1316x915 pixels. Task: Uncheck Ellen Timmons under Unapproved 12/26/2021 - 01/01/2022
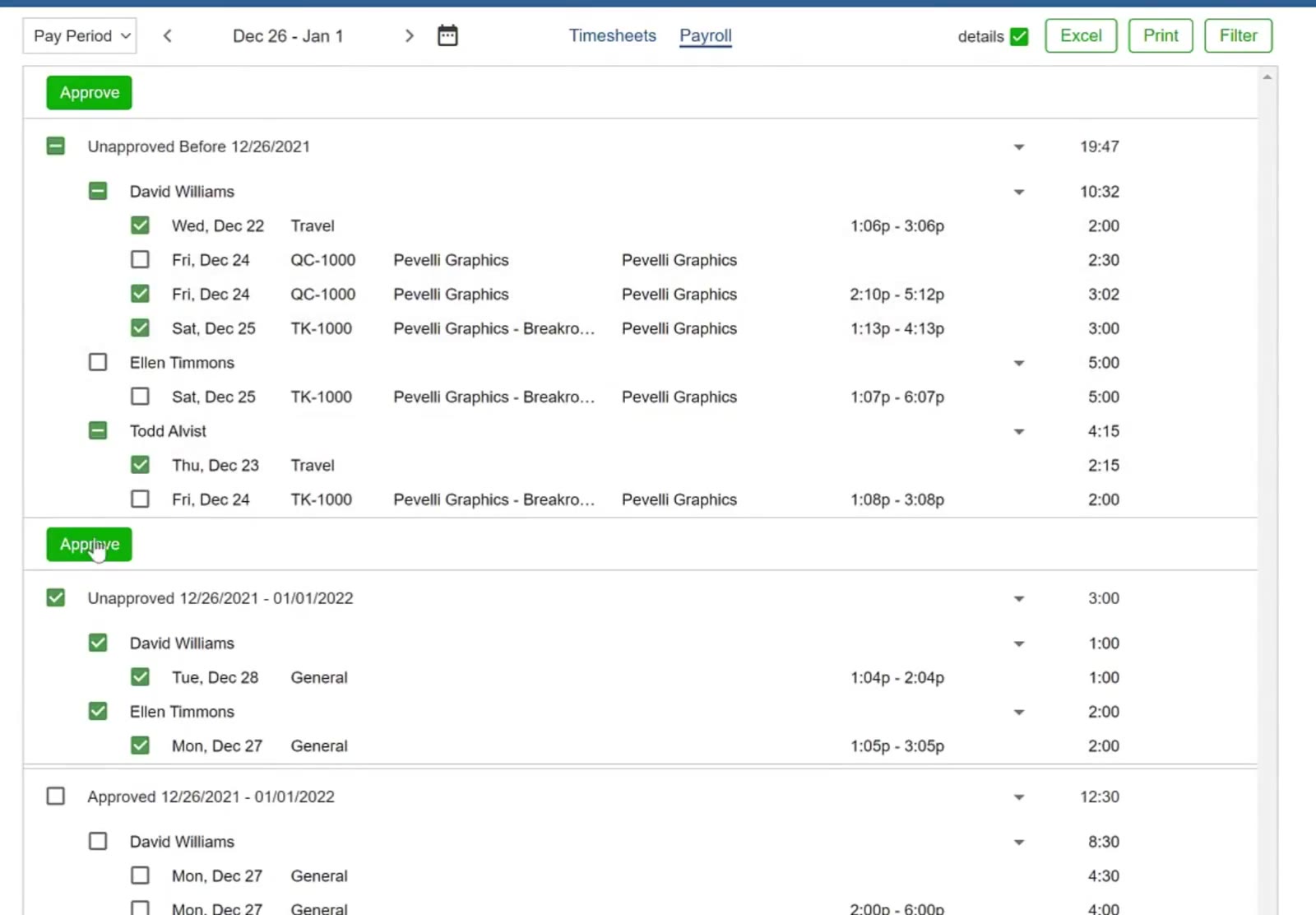click(x=97, y=711)
